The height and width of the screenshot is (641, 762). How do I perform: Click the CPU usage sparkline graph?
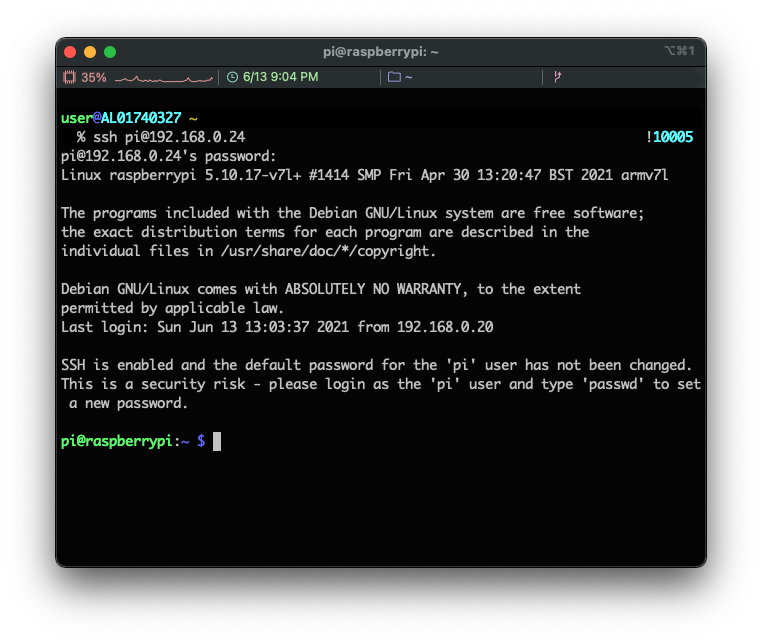click(x=163, y=77)
